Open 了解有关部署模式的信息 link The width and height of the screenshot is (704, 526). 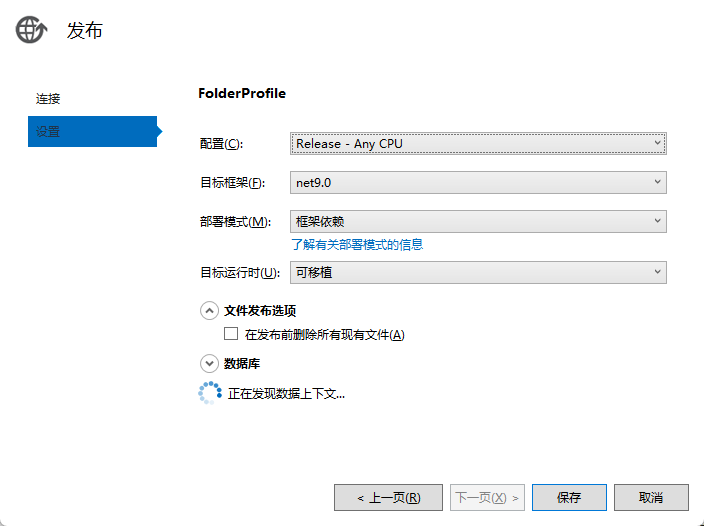point(357,244)
